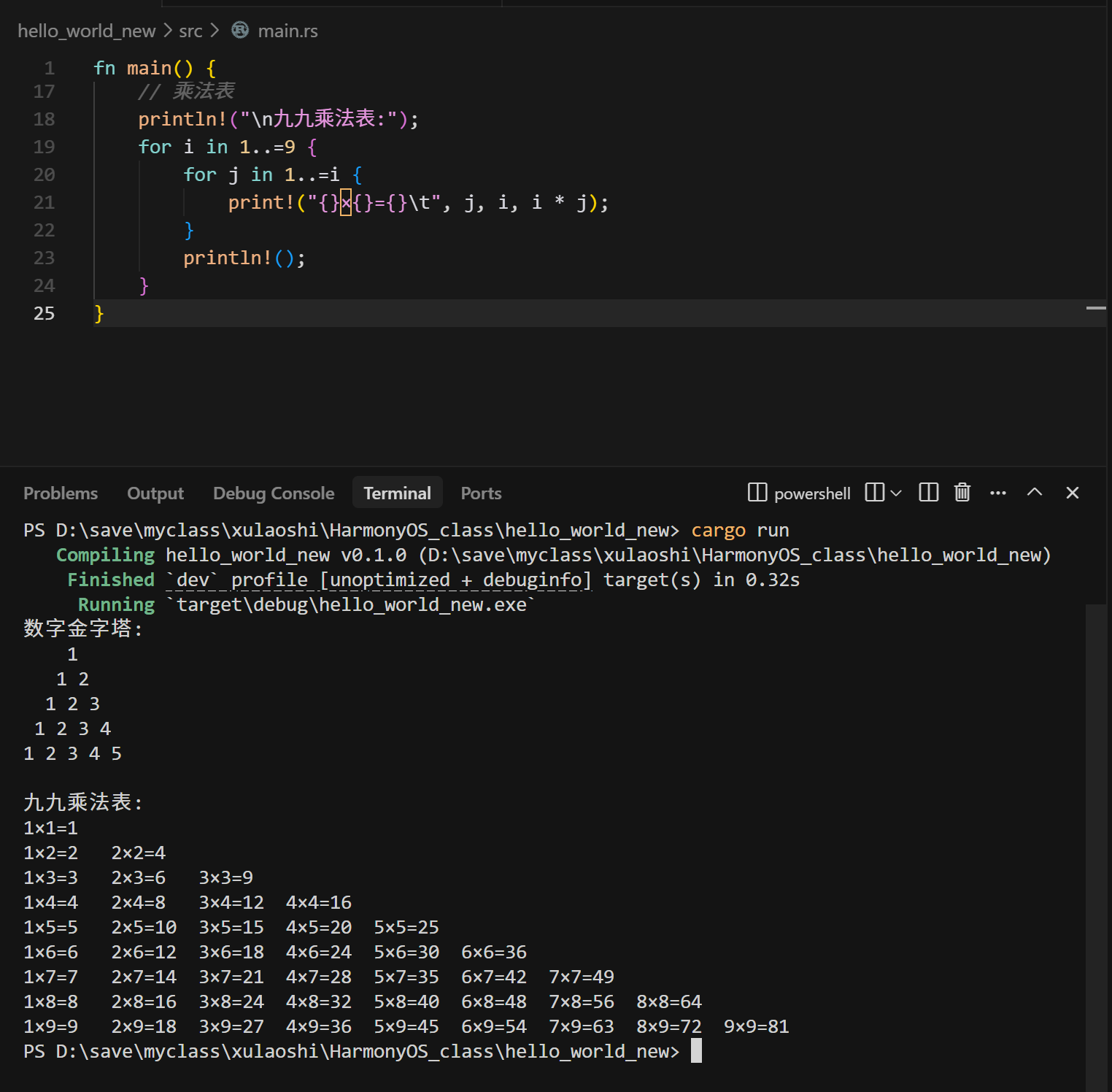
Task: Open the Debug Console tab
Action: tap(274, 493)
